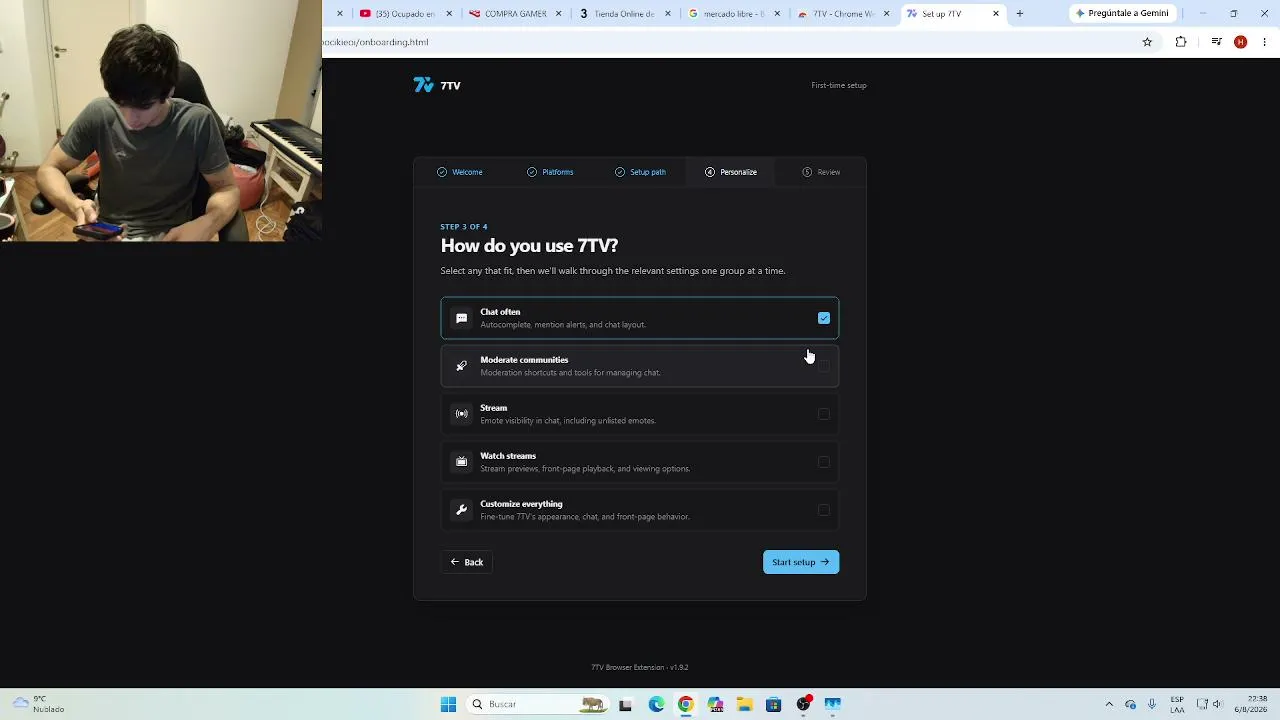Click the TV icon beside Watch streams
The height and width of the screenshot is (720, 1280).
click(x=461, y=462)
